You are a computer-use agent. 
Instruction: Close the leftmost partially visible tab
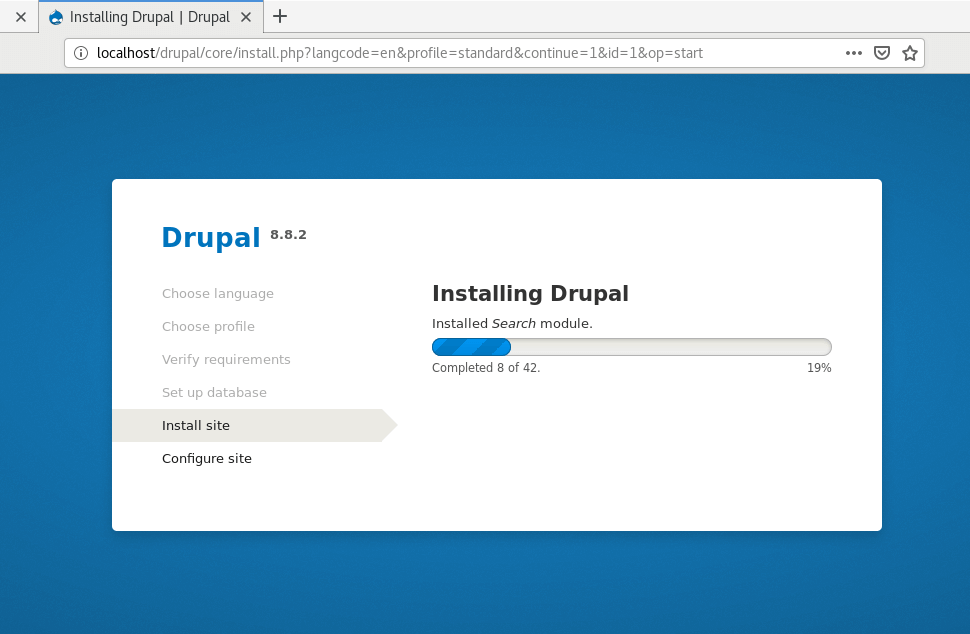tap(20, 17)
